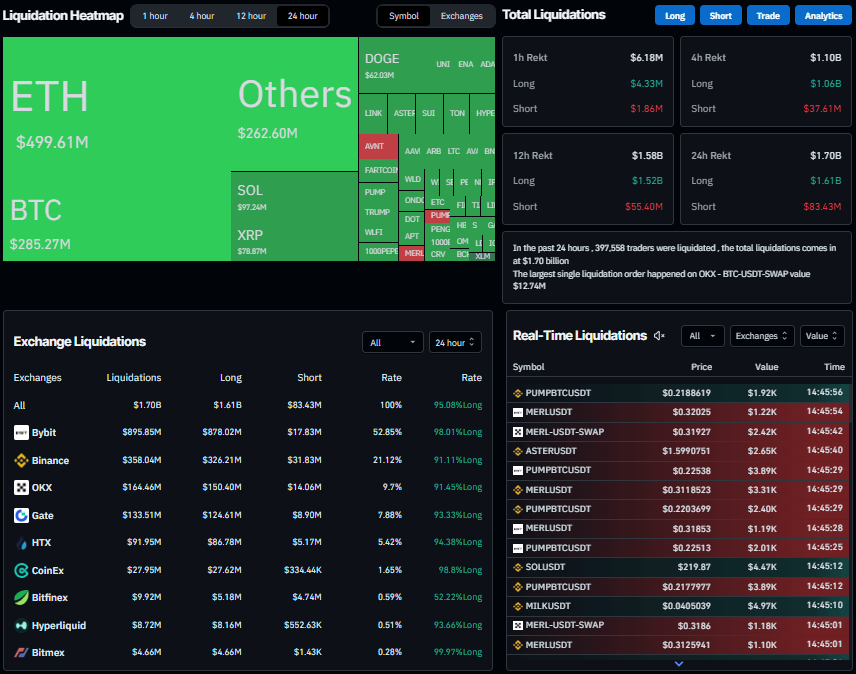Open the Exchanges dropdown in Real-Time Liquidations
Image resolution: width=856 pixels, height=674 pixels.
762,336
